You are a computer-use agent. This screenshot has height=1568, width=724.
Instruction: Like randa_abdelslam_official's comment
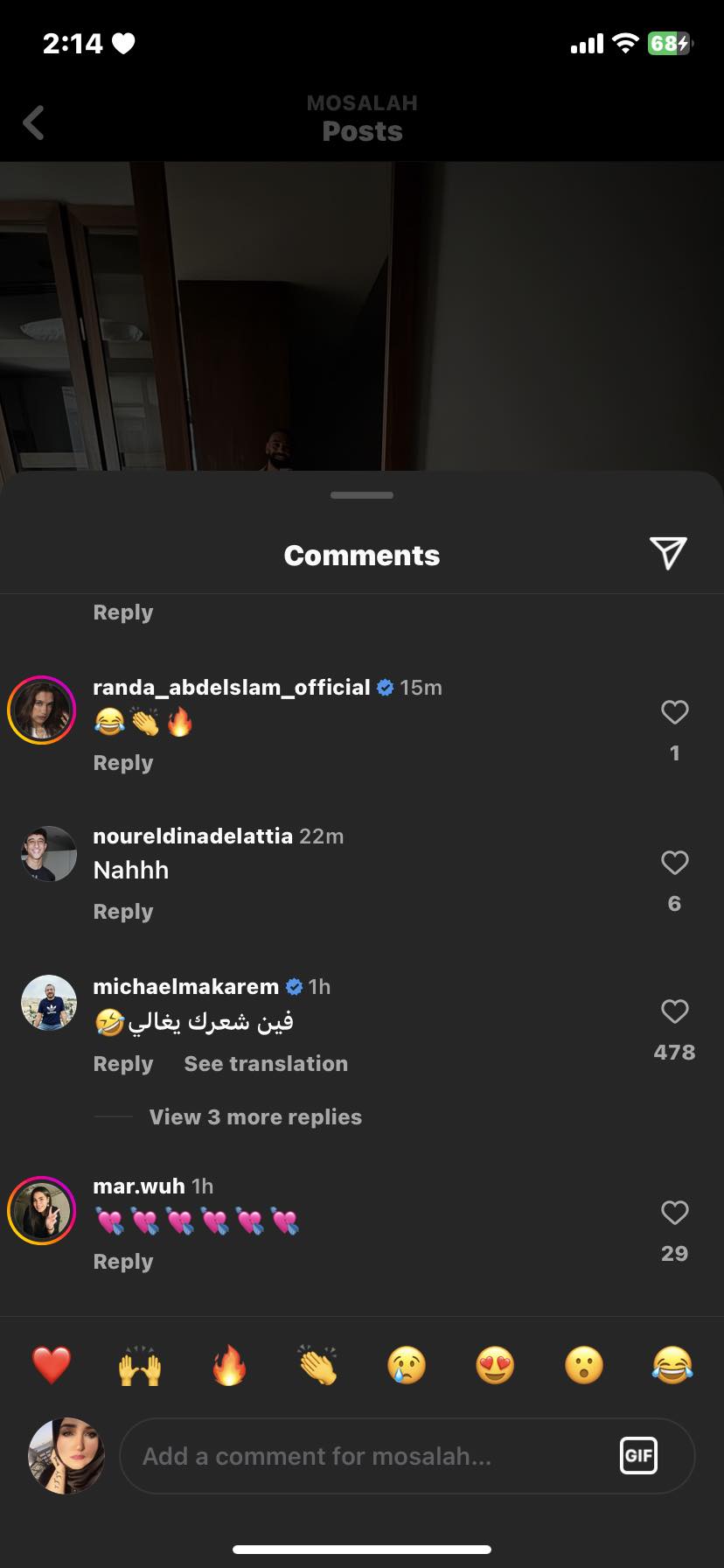[x=674, y=712]
